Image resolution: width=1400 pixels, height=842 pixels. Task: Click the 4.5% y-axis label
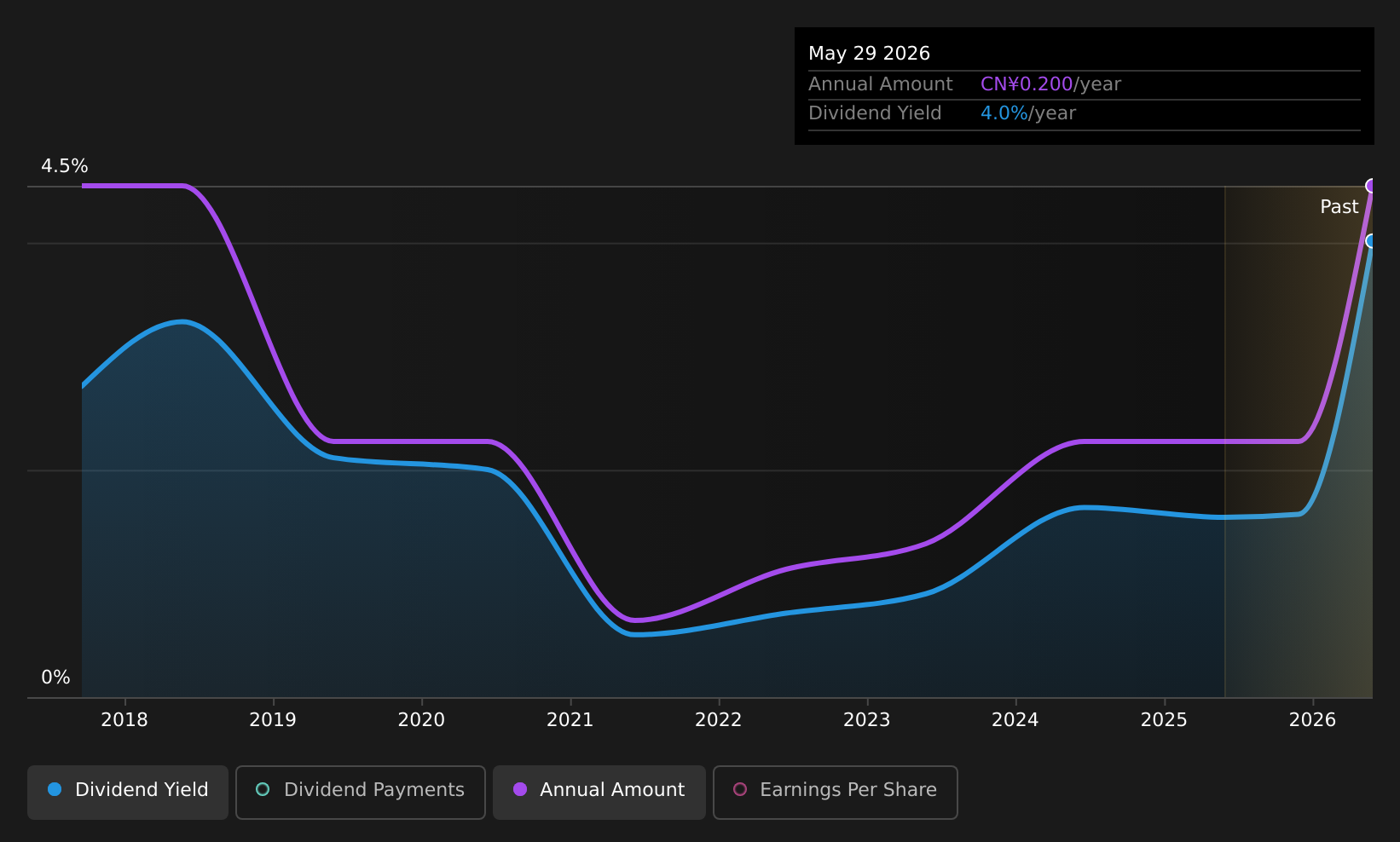[x=65, y=166]
